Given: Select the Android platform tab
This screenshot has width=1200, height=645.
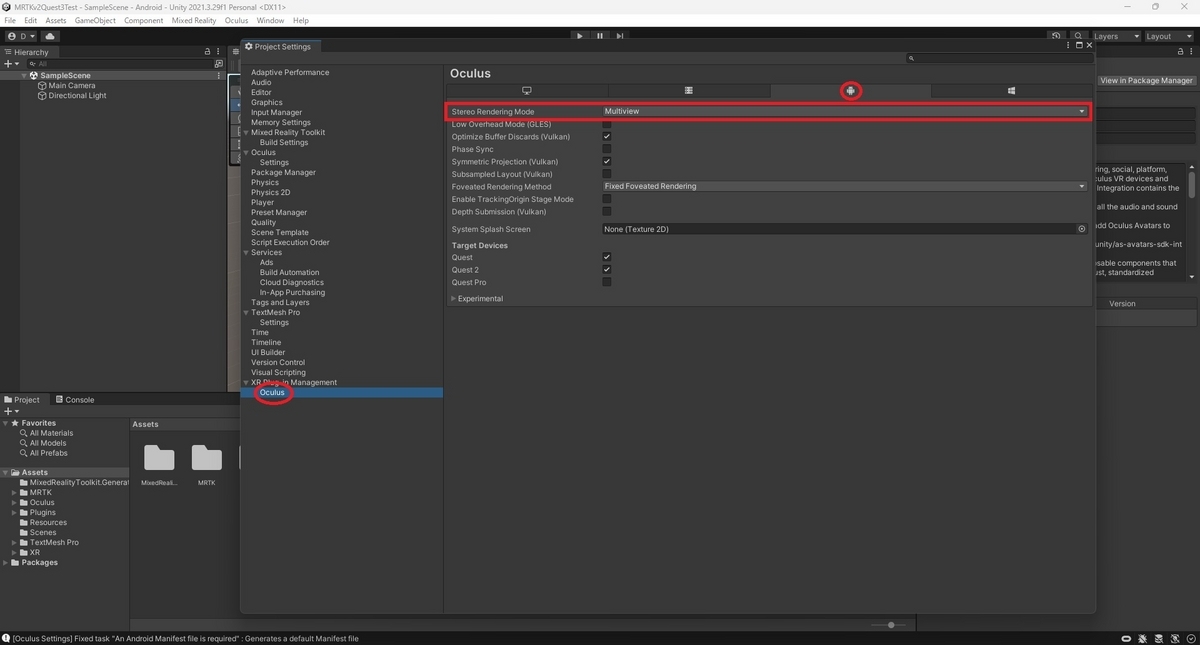Looking at the screenshot, I should 850,90.
